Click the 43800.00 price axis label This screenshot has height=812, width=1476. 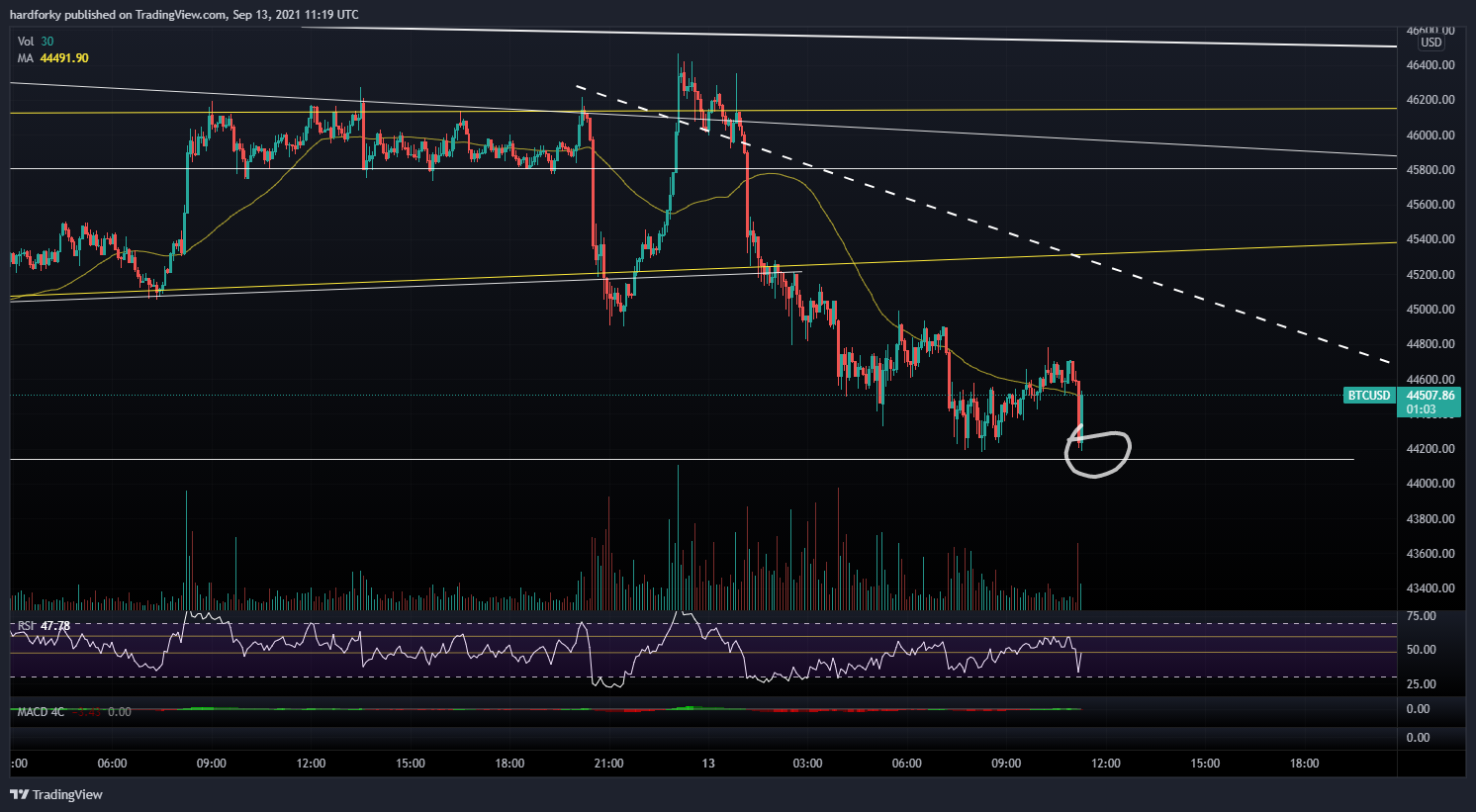[1430, 519]
